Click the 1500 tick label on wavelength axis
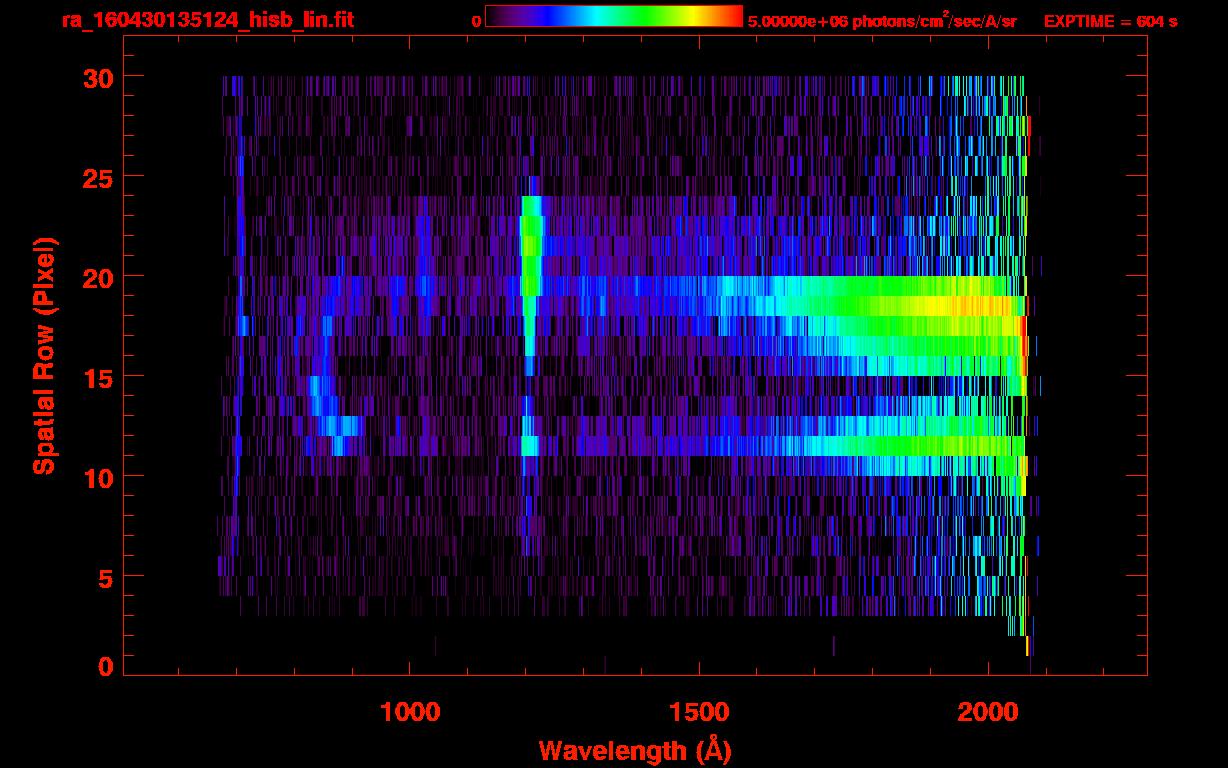Viewport: 1228px width, 768px height. 698,711
